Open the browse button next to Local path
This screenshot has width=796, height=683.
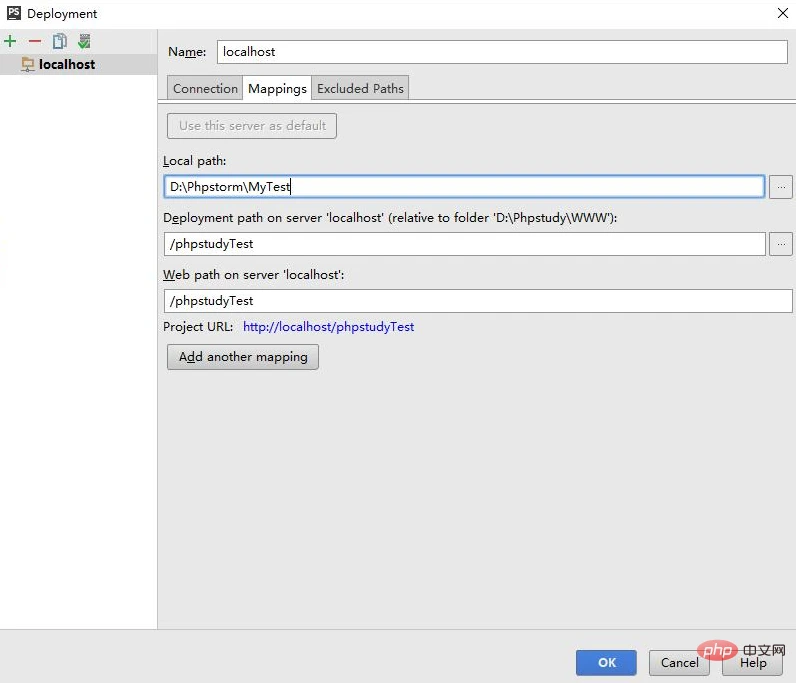781,186
